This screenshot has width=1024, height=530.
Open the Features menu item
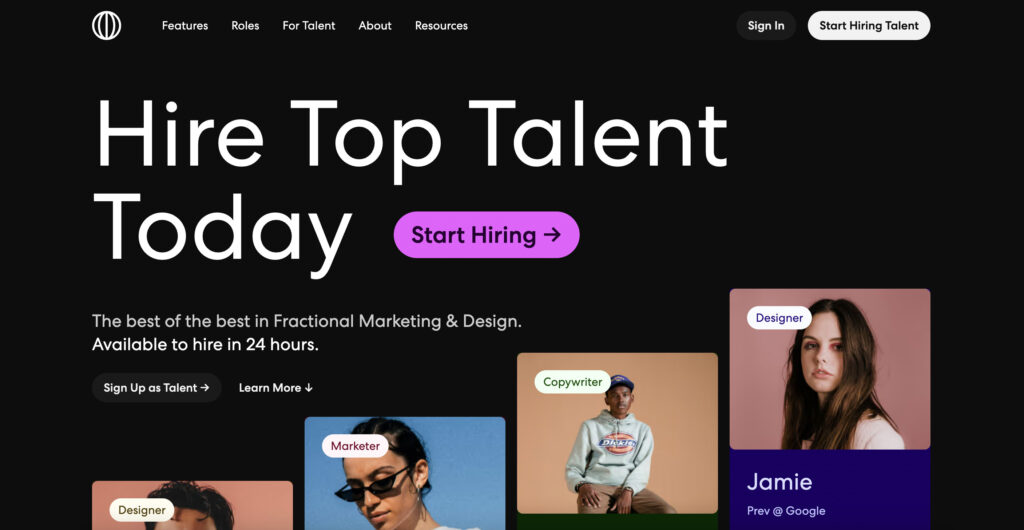185,25
